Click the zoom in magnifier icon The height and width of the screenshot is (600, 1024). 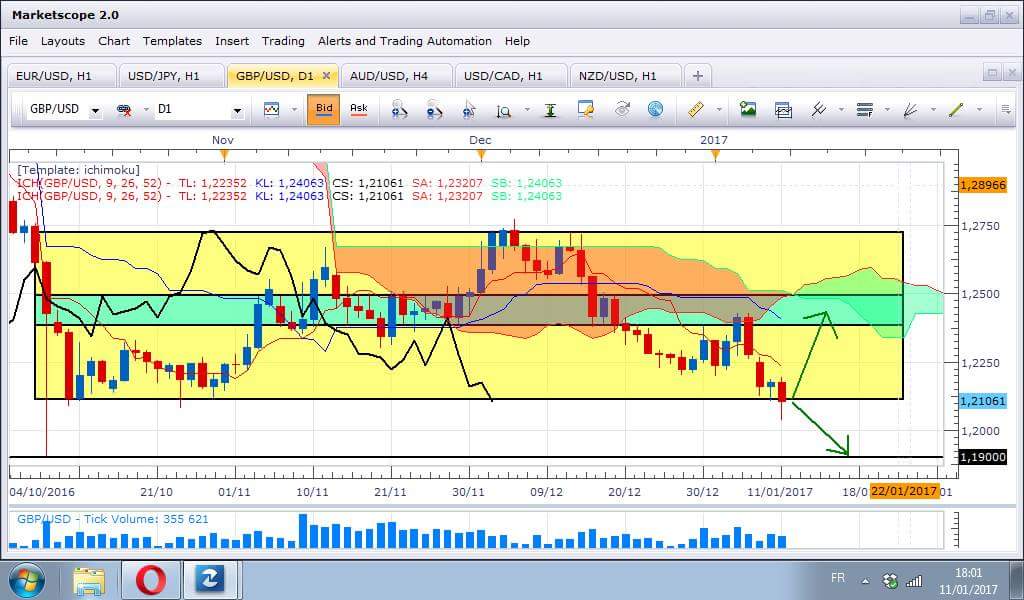tap(399, 110)
